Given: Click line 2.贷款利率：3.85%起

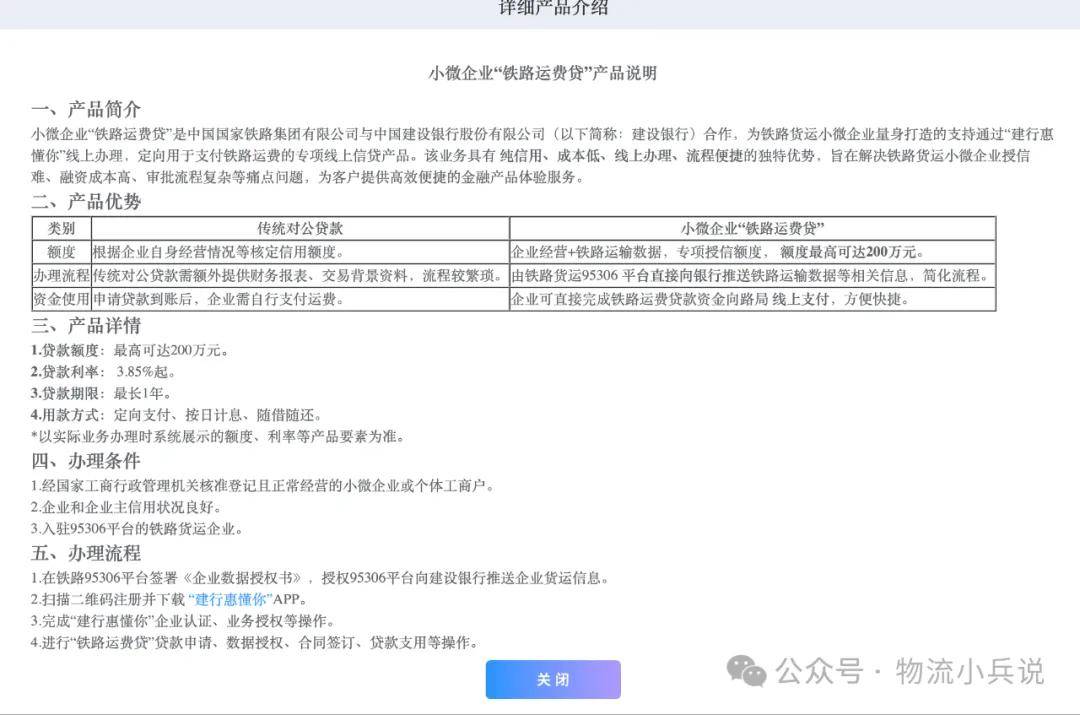Looking at the screenshot, I should coord(103,372).
